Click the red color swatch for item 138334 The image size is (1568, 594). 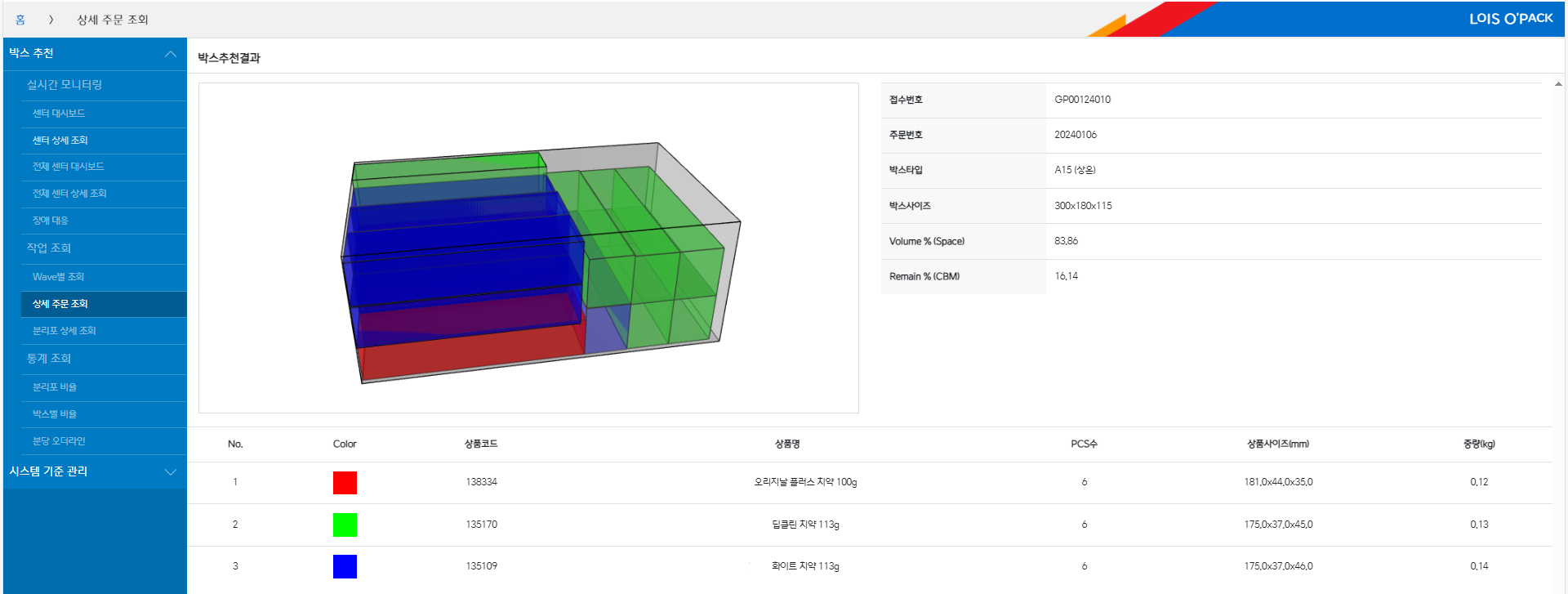(345, 483)
